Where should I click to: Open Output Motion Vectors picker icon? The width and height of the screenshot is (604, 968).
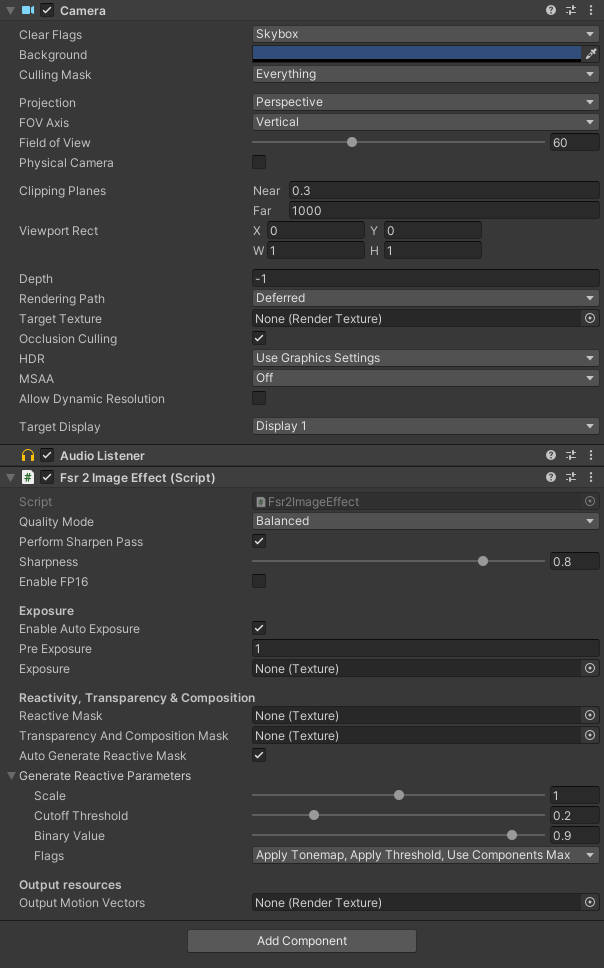[590, 902]
